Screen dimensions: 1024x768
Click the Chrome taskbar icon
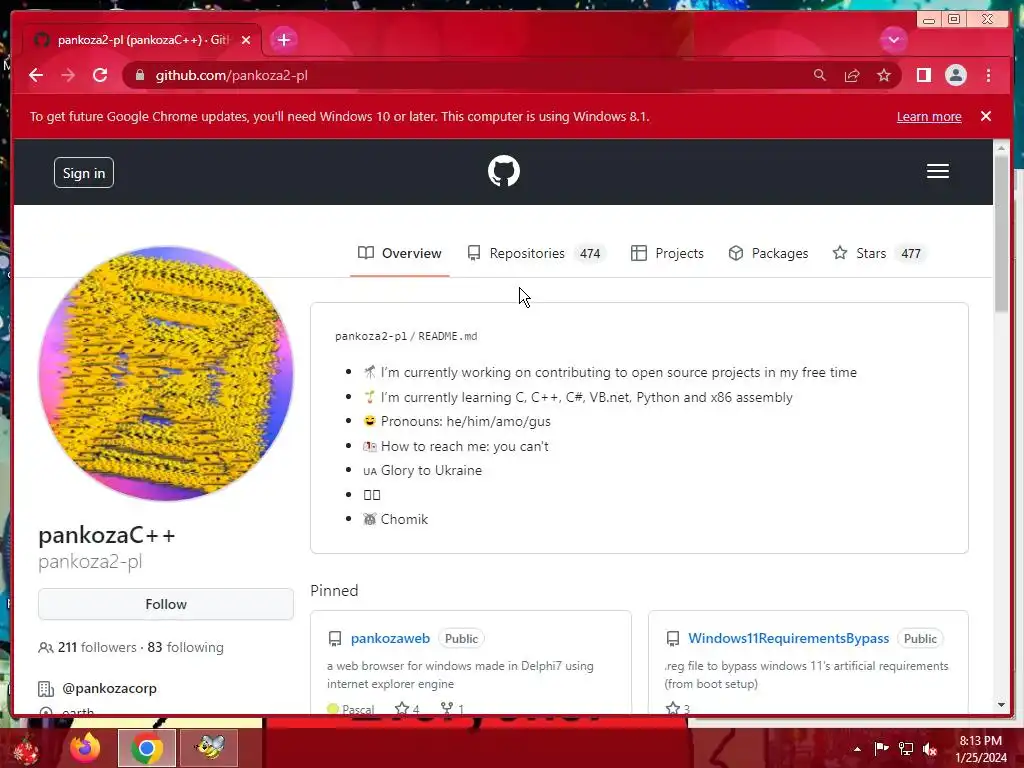coord(147,748)
